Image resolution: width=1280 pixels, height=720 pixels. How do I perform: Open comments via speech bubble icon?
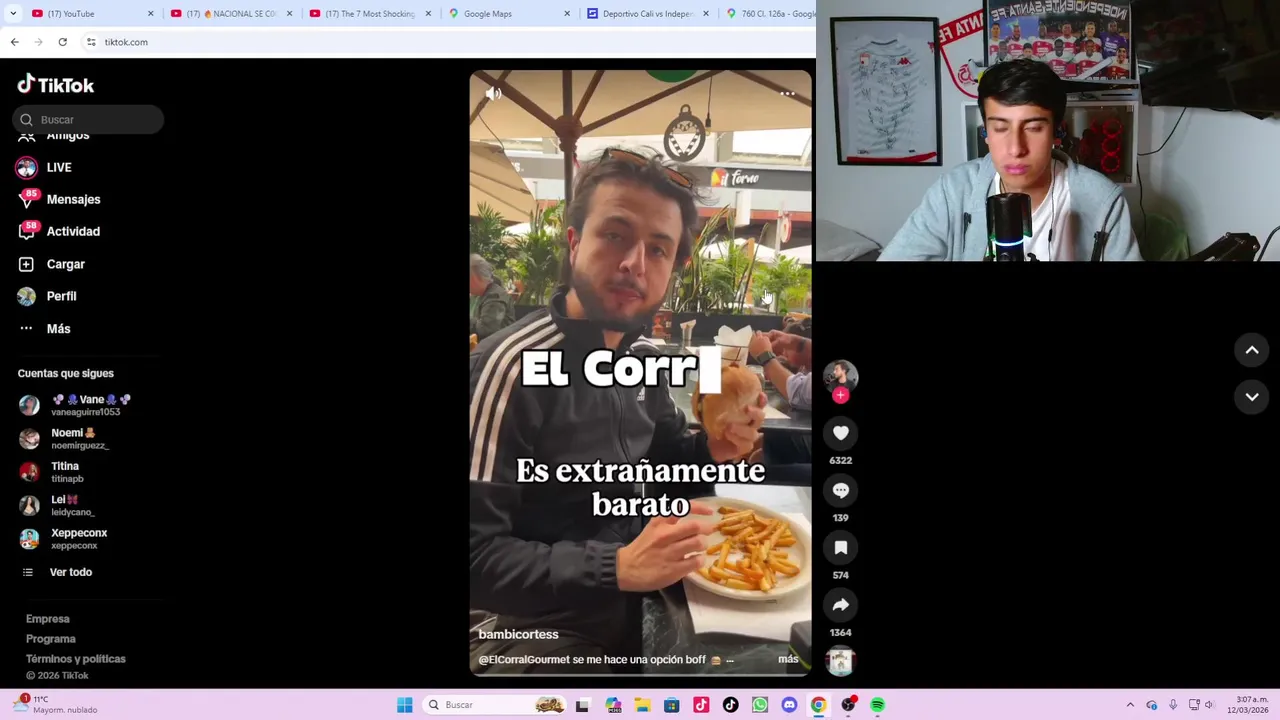[840, 490]
